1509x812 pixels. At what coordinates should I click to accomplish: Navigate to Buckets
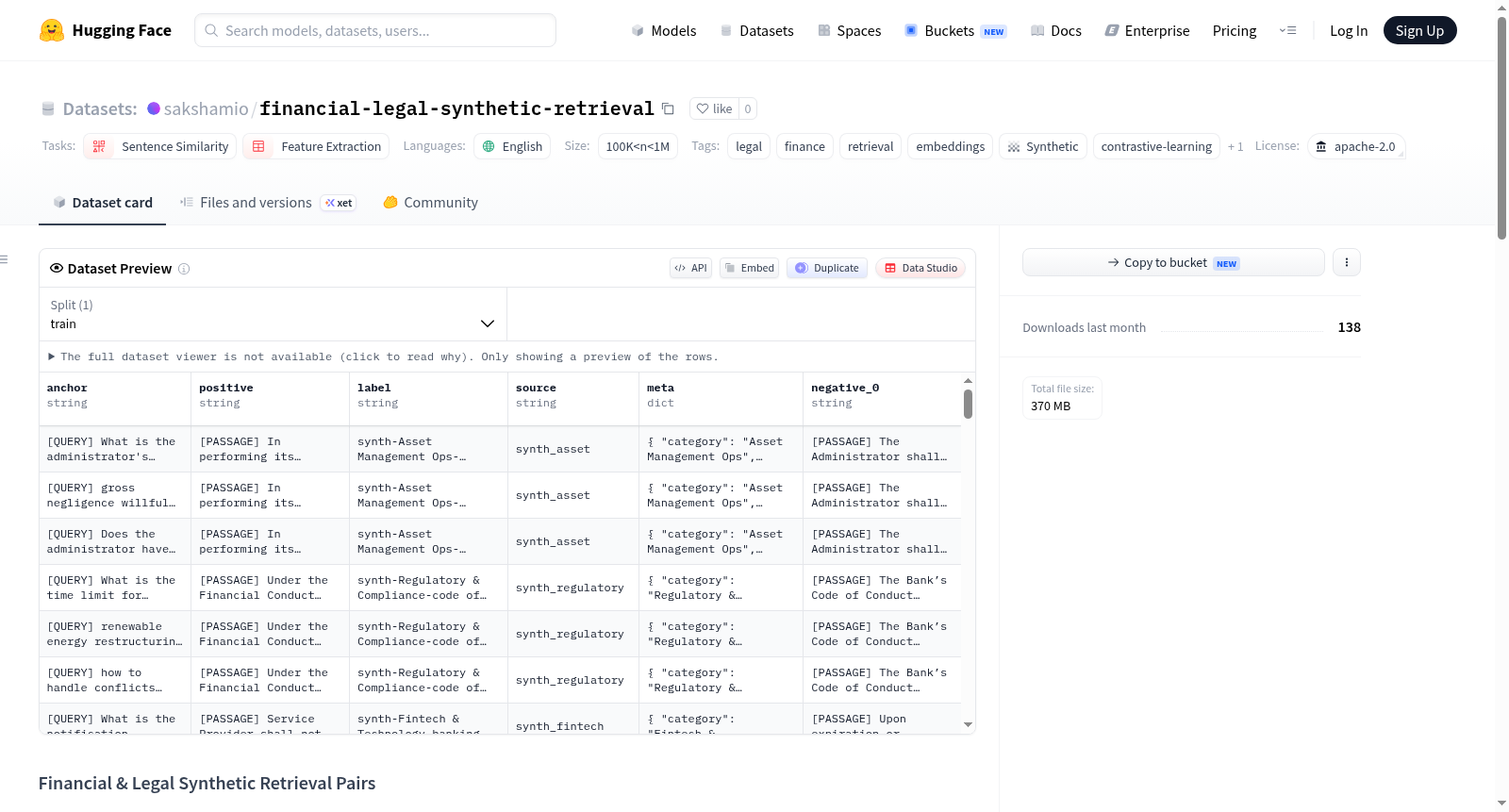pyautogui.click(x=955, y=30)
